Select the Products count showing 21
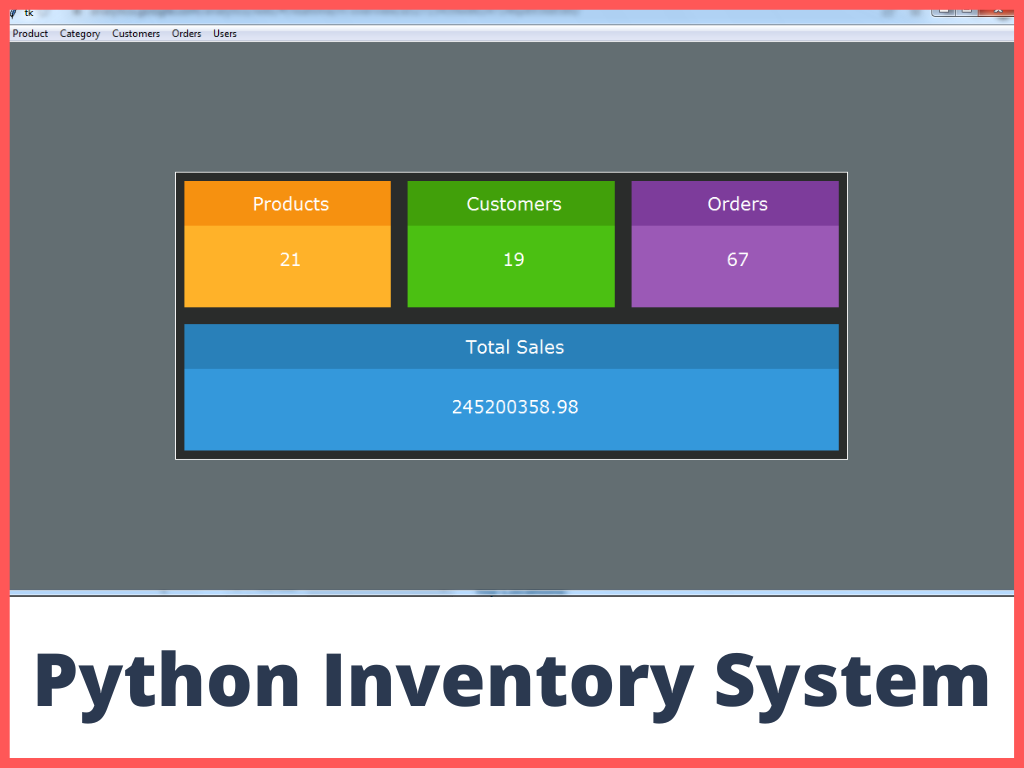 (290, 259)
